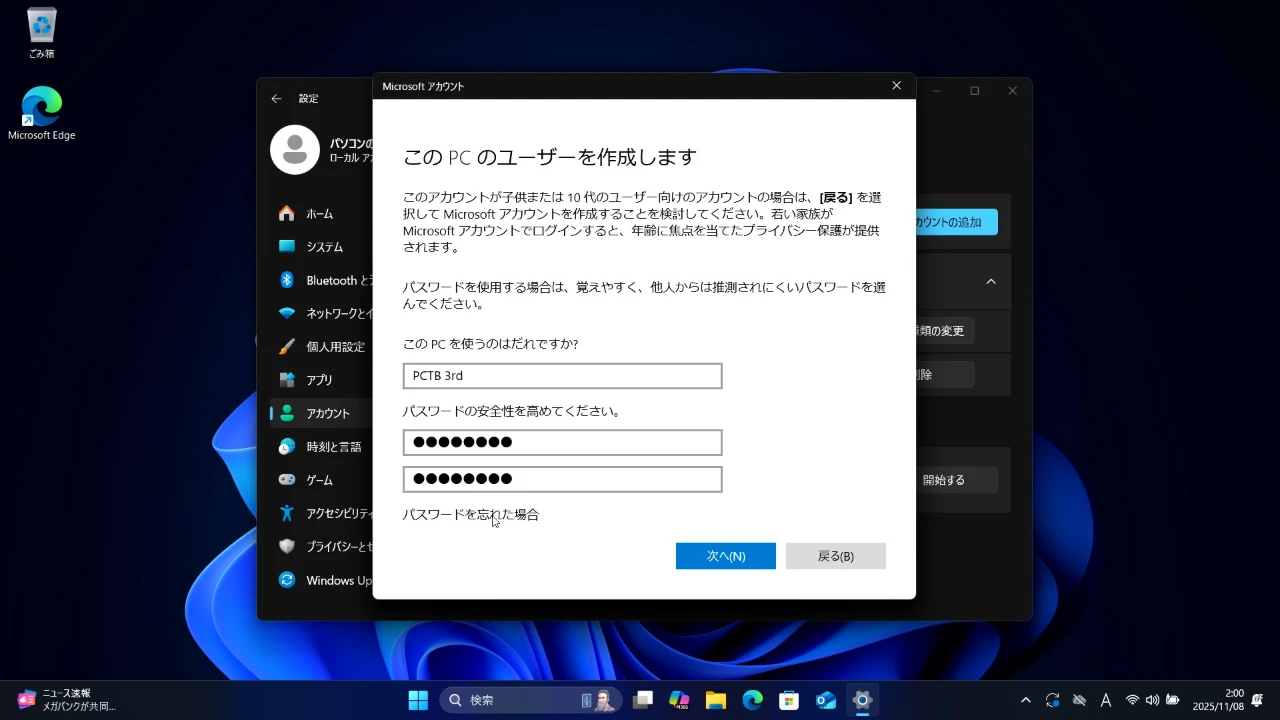The height and width of the screenshot is (720, 1280).
Task: Show hidden icons in the system tray
Action: pos(1025,700)
